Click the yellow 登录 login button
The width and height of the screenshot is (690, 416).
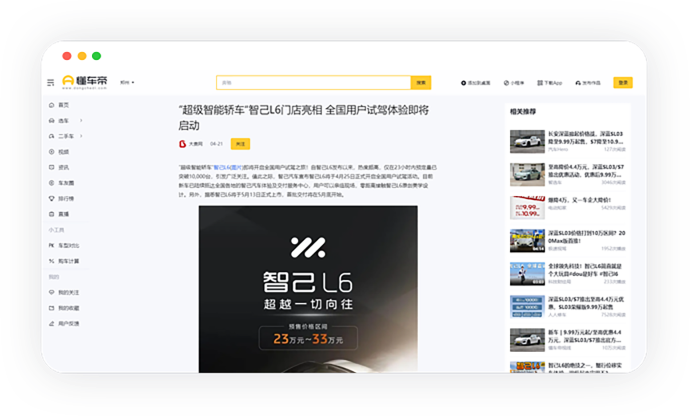click(623, 82)
